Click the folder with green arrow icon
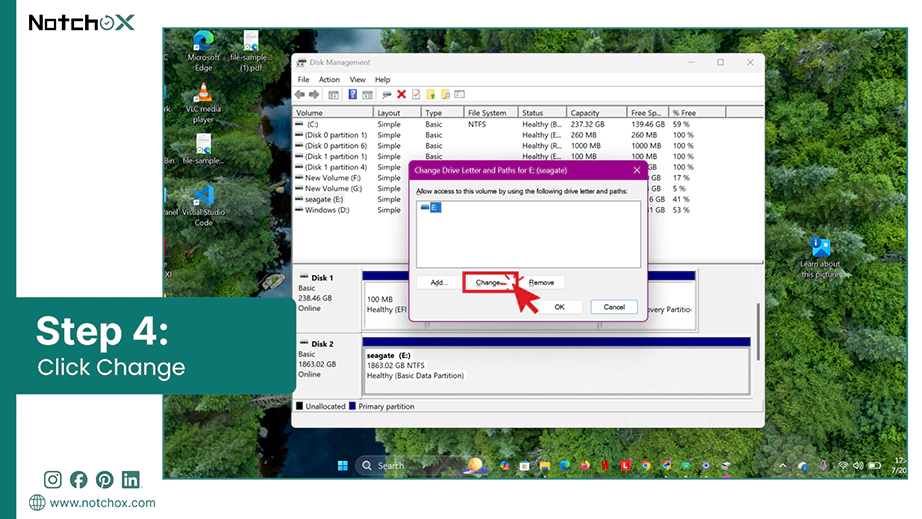Viewport: 922px width, 519px height. pyautogui.click(x=431, y=94)
